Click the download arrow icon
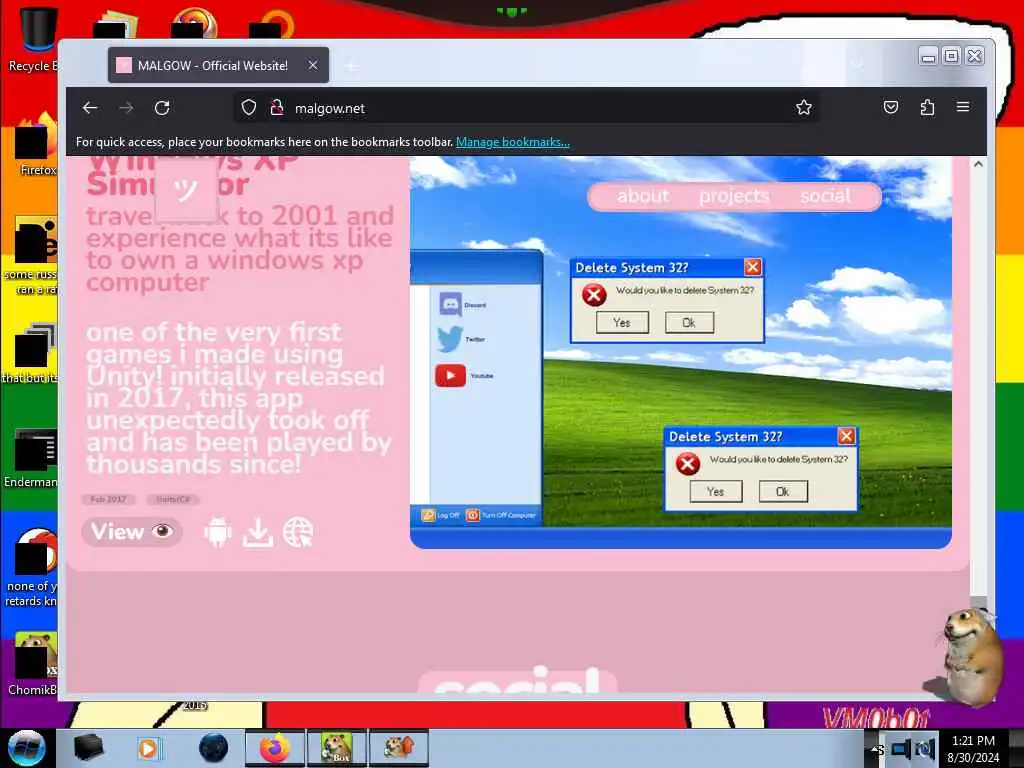 tap(258, 533)
